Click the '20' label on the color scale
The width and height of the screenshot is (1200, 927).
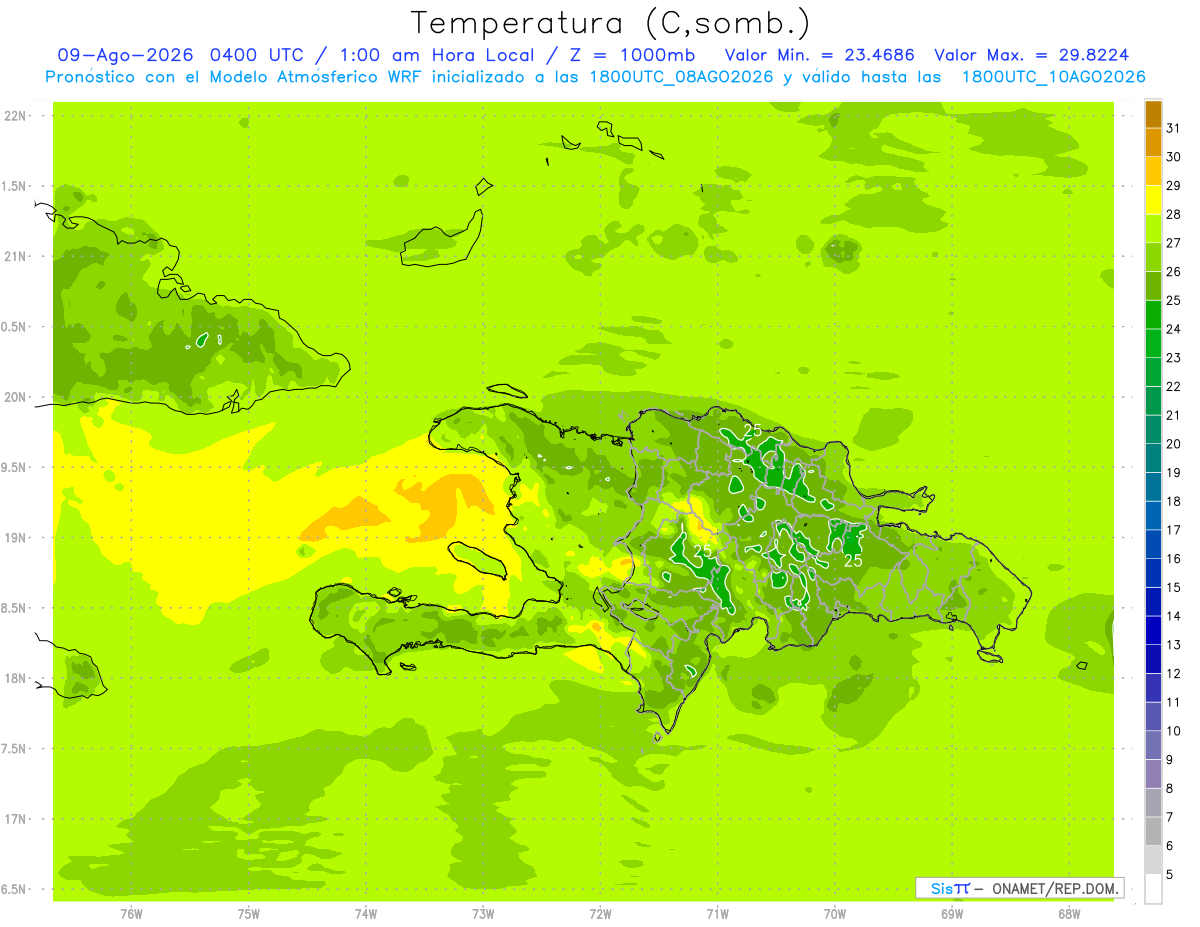[1174, 444]
